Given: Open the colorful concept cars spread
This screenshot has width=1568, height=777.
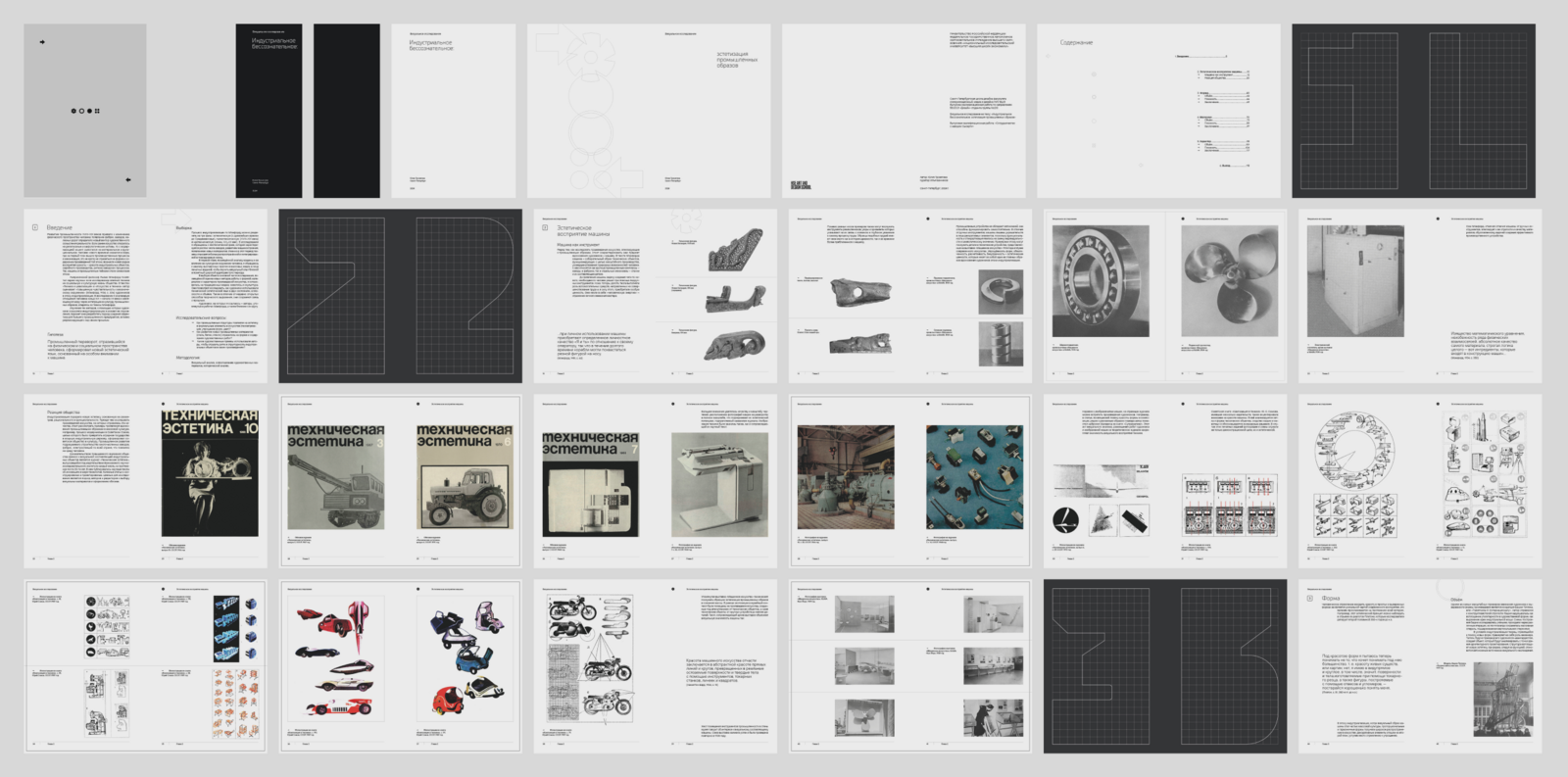Looking at the screenshot, I should tap(400, 666).
